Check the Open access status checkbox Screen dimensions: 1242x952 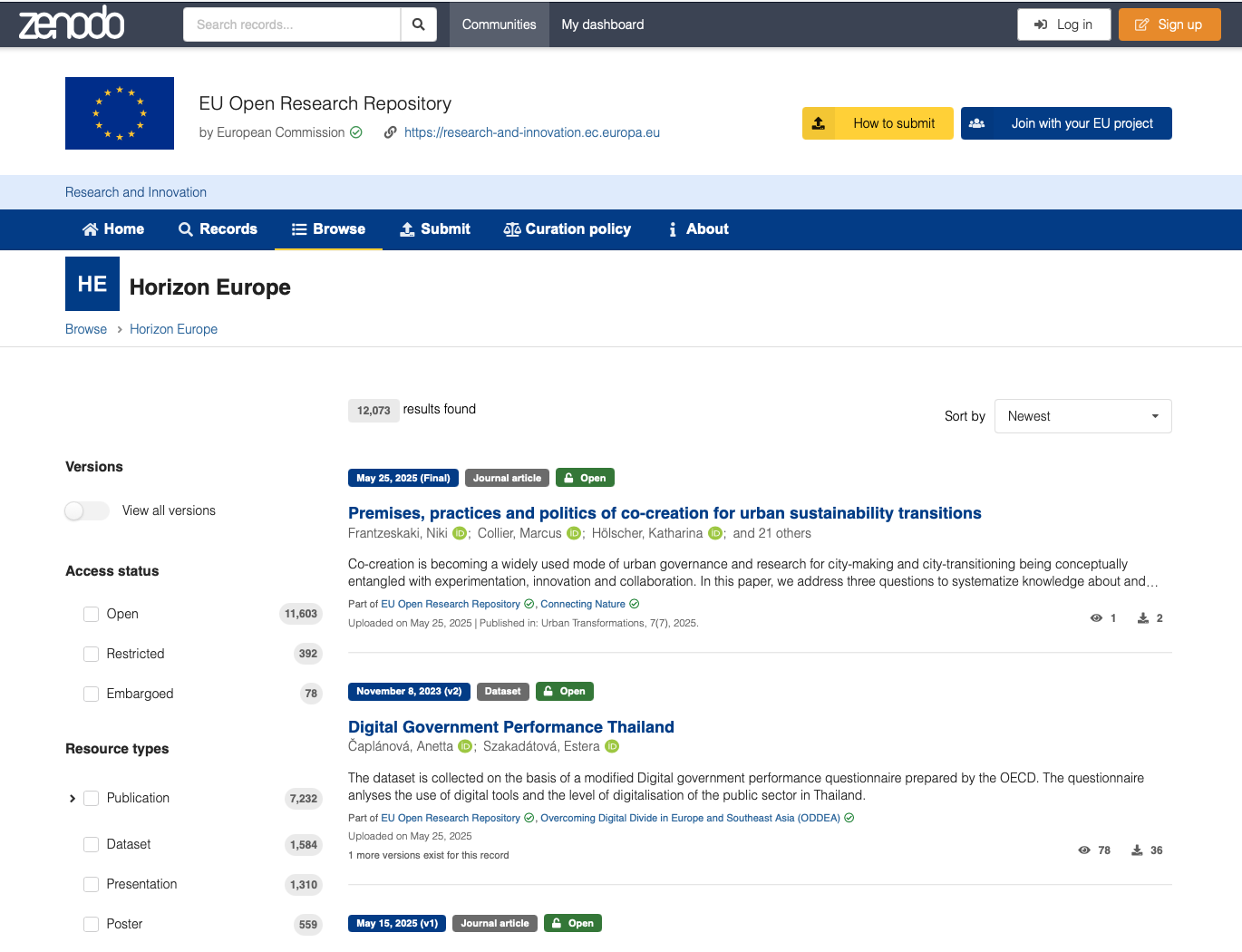point(91,614)
